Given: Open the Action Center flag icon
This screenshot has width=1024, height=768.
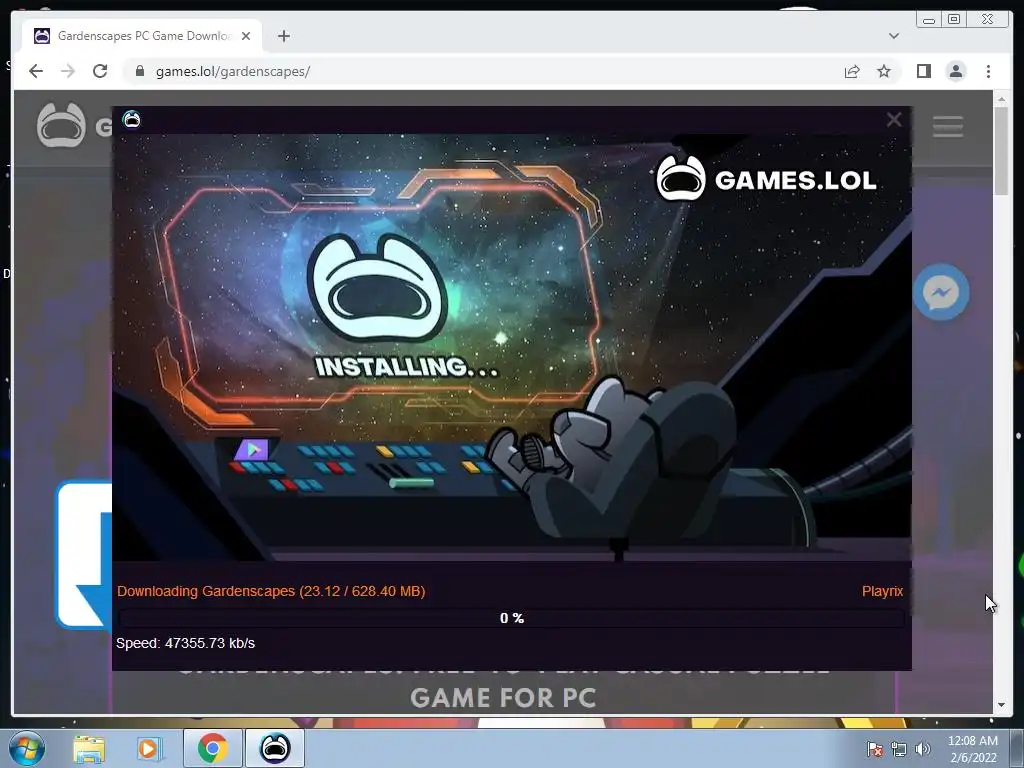Looking at the screenshot, I should [x=875, y=749].
